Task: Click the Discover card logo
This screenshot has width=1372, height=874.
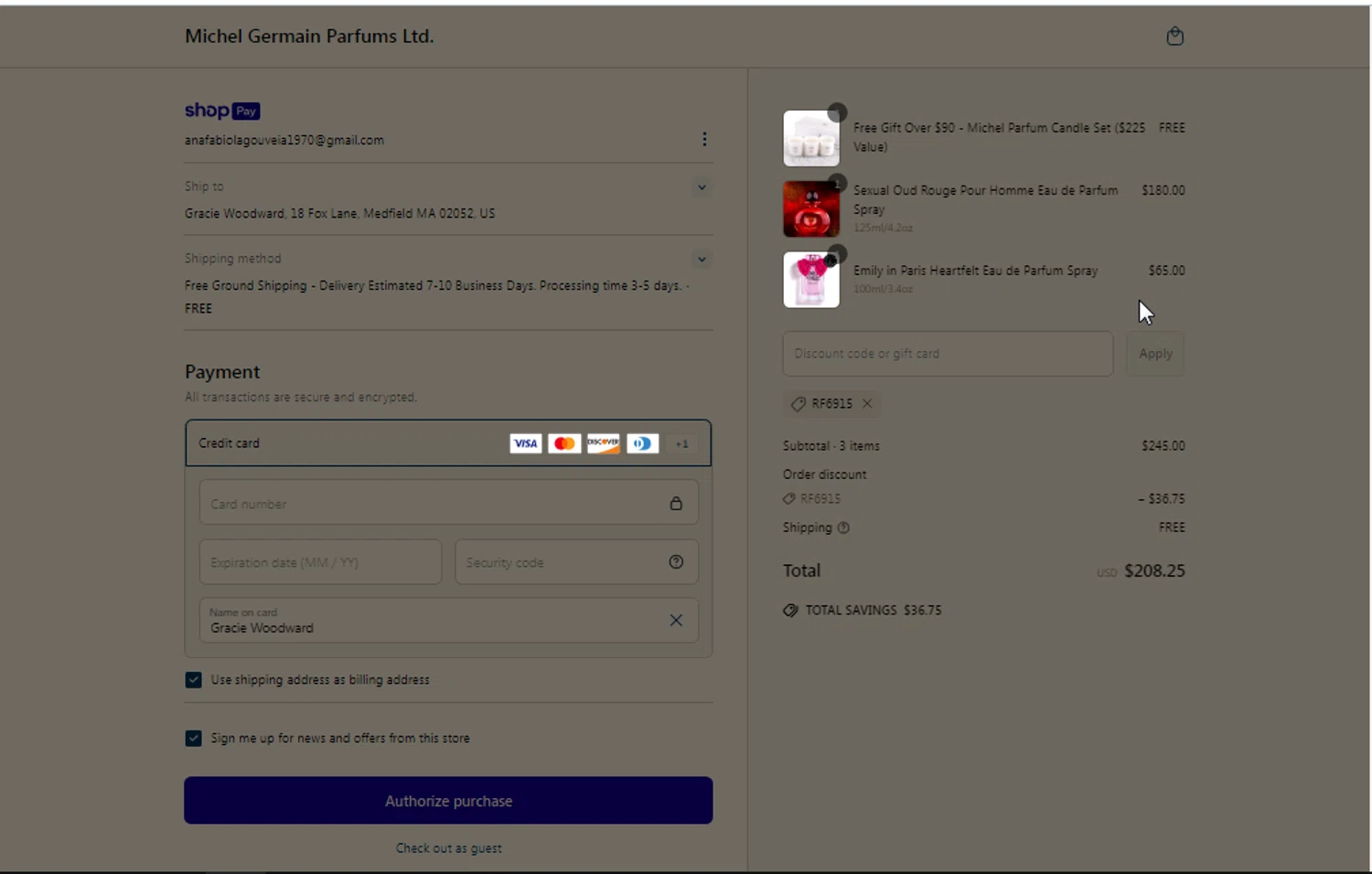Action: (x=604, y=443)
